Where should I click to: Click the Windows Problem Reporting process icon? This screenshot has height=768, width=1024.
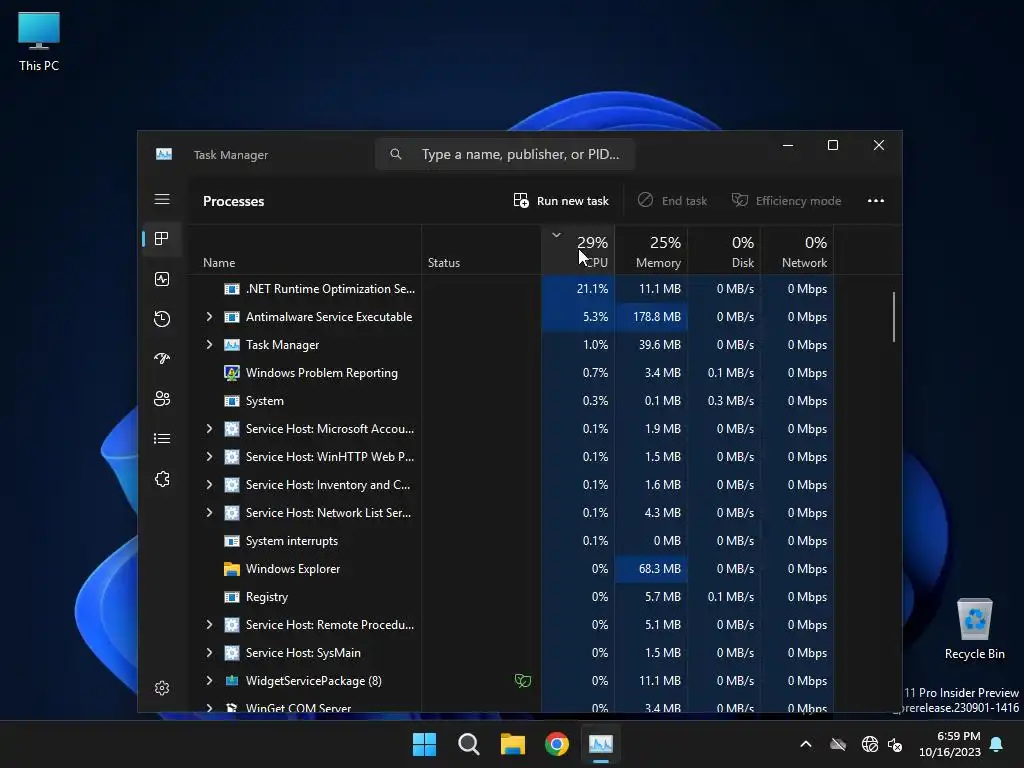232,373
